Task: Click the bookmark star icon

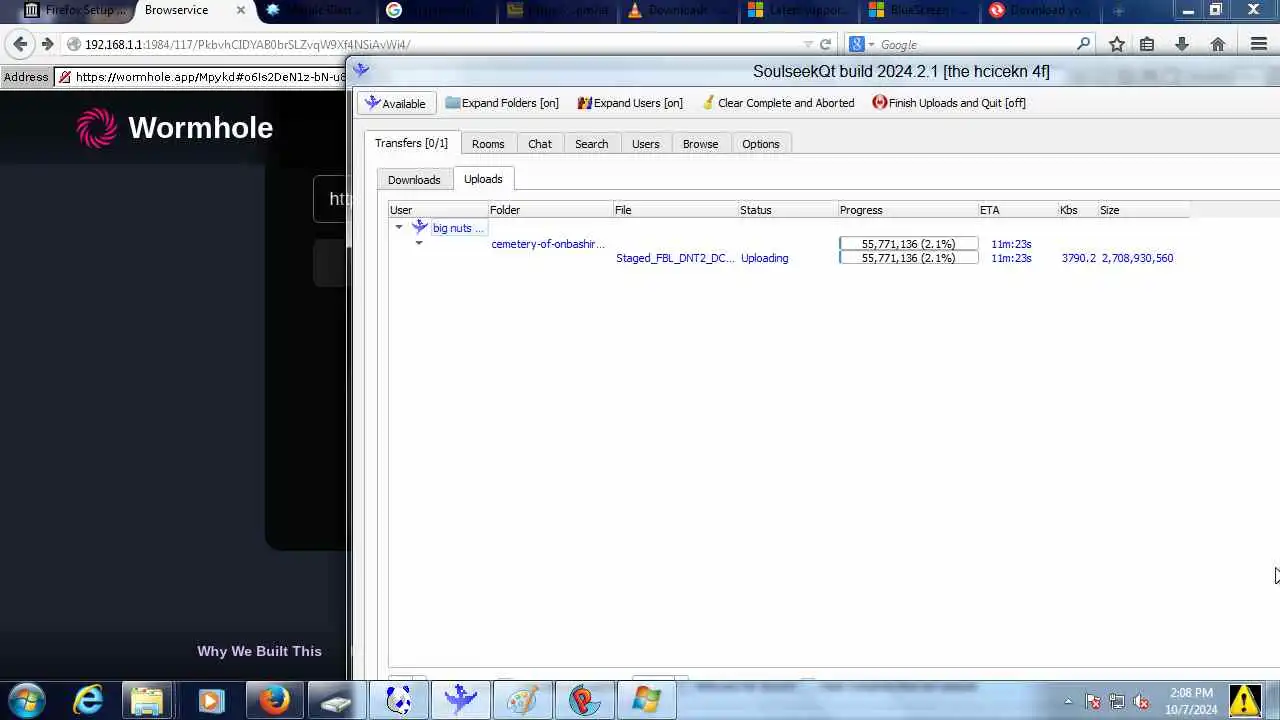Action: point(1117,44)
